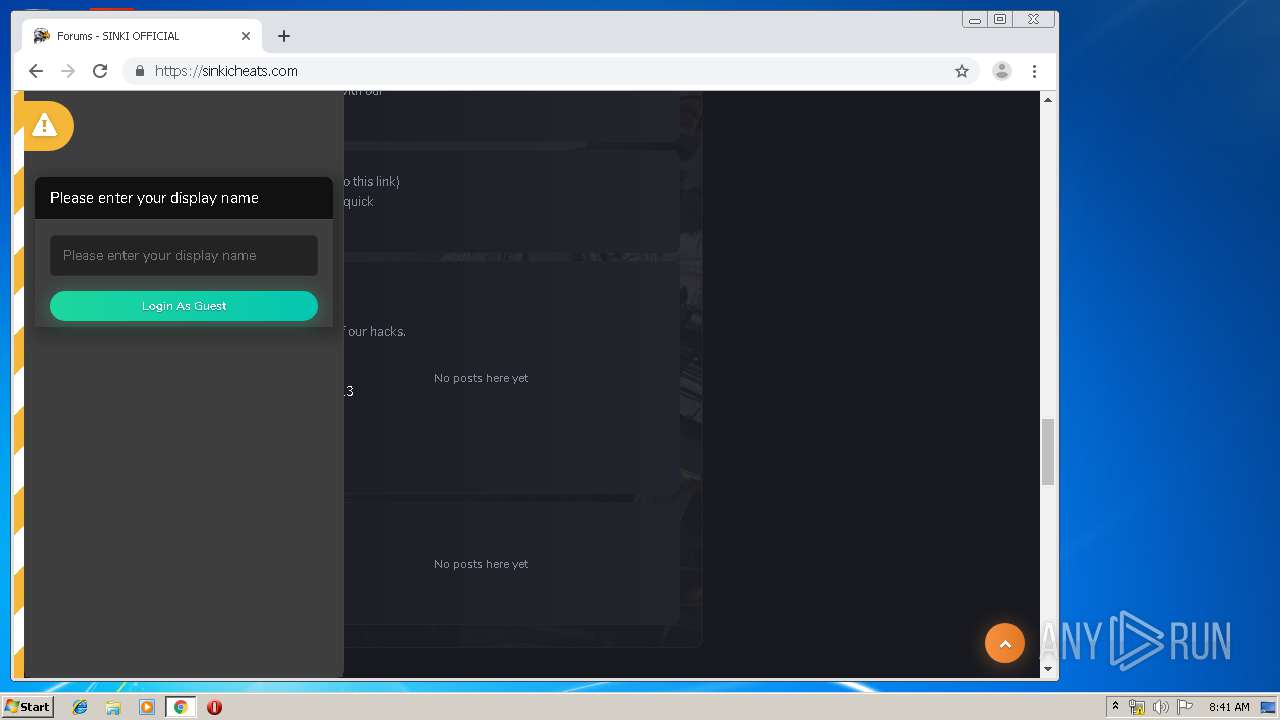Close the Chrome window
Screen dimensions: 1280x720
[1034, 19]
